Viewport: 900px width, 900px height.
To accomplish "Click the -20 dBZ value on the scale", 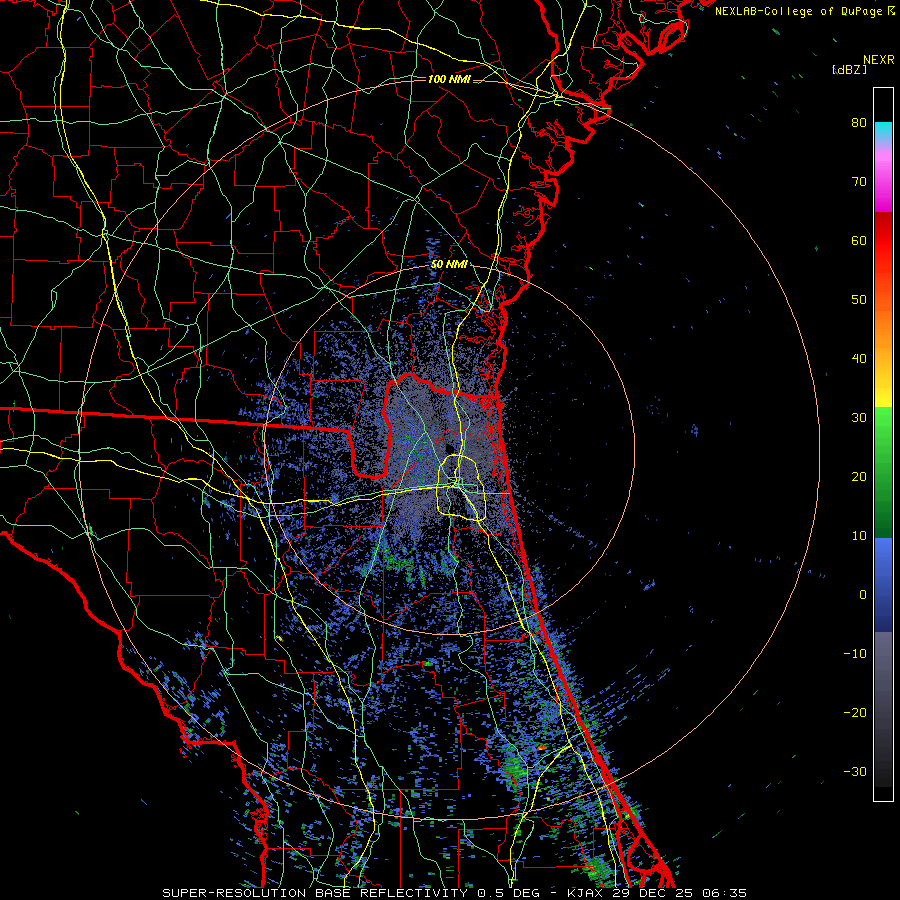I will click(855, 712).
